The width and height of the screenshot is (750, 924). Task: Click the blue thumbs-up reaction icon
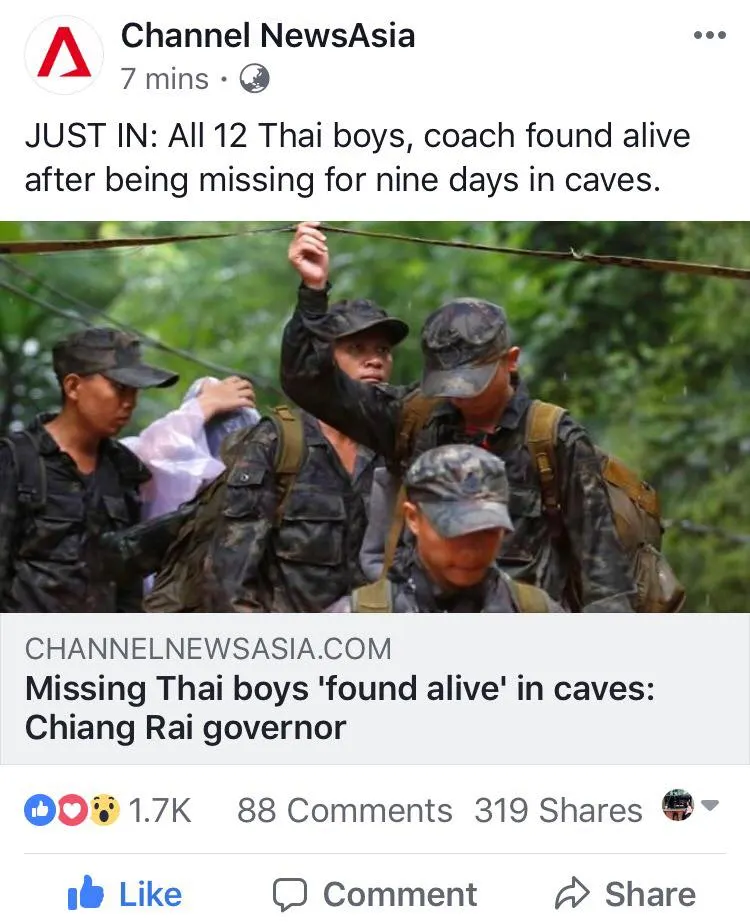[x=39, y=810]
